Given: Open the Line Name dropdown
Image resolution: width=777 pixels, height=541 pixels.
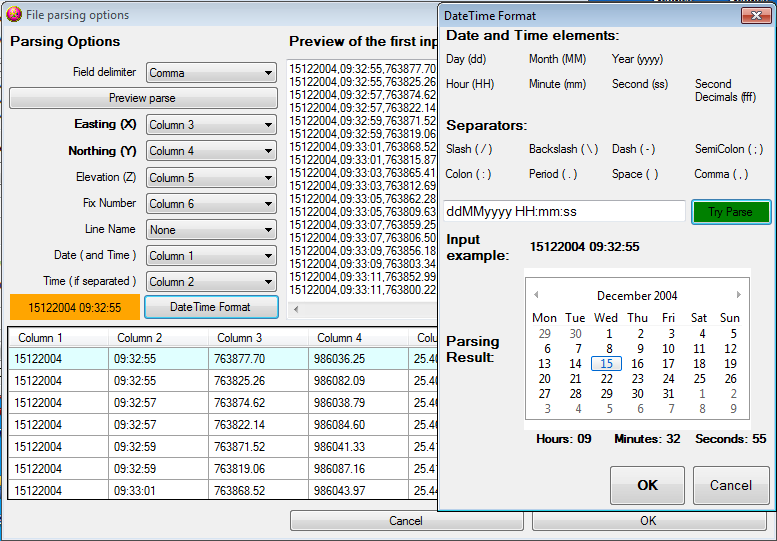Looking at the screenshot, I should (x=211, y=230).
